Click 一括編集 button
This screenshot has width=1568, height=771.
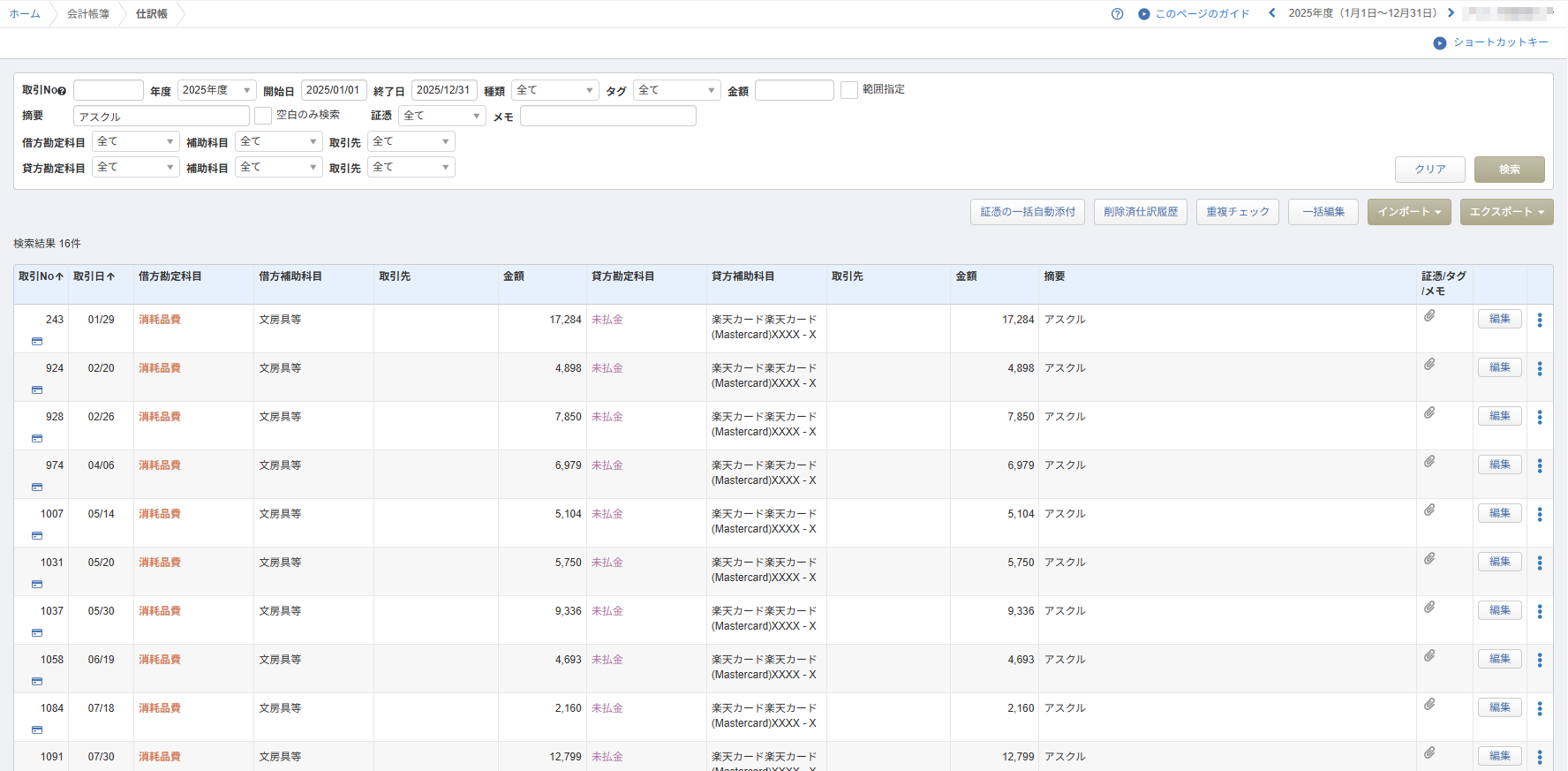[1323, 212]
